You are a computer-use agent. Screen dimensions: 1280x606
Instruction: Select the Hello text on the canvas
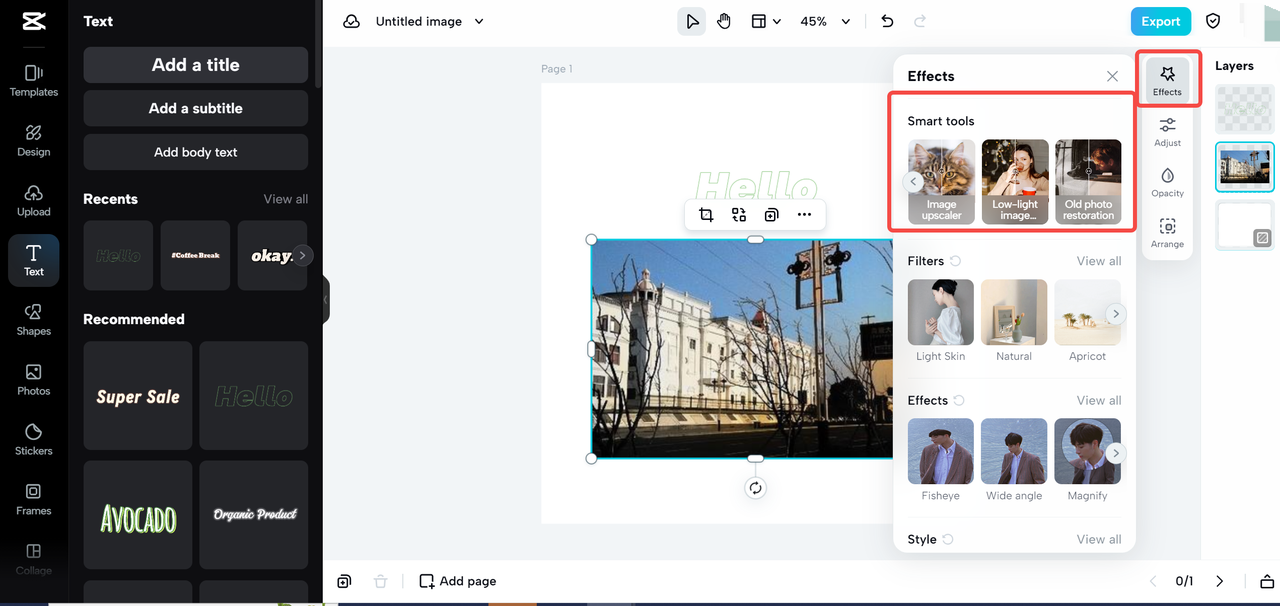756,187
